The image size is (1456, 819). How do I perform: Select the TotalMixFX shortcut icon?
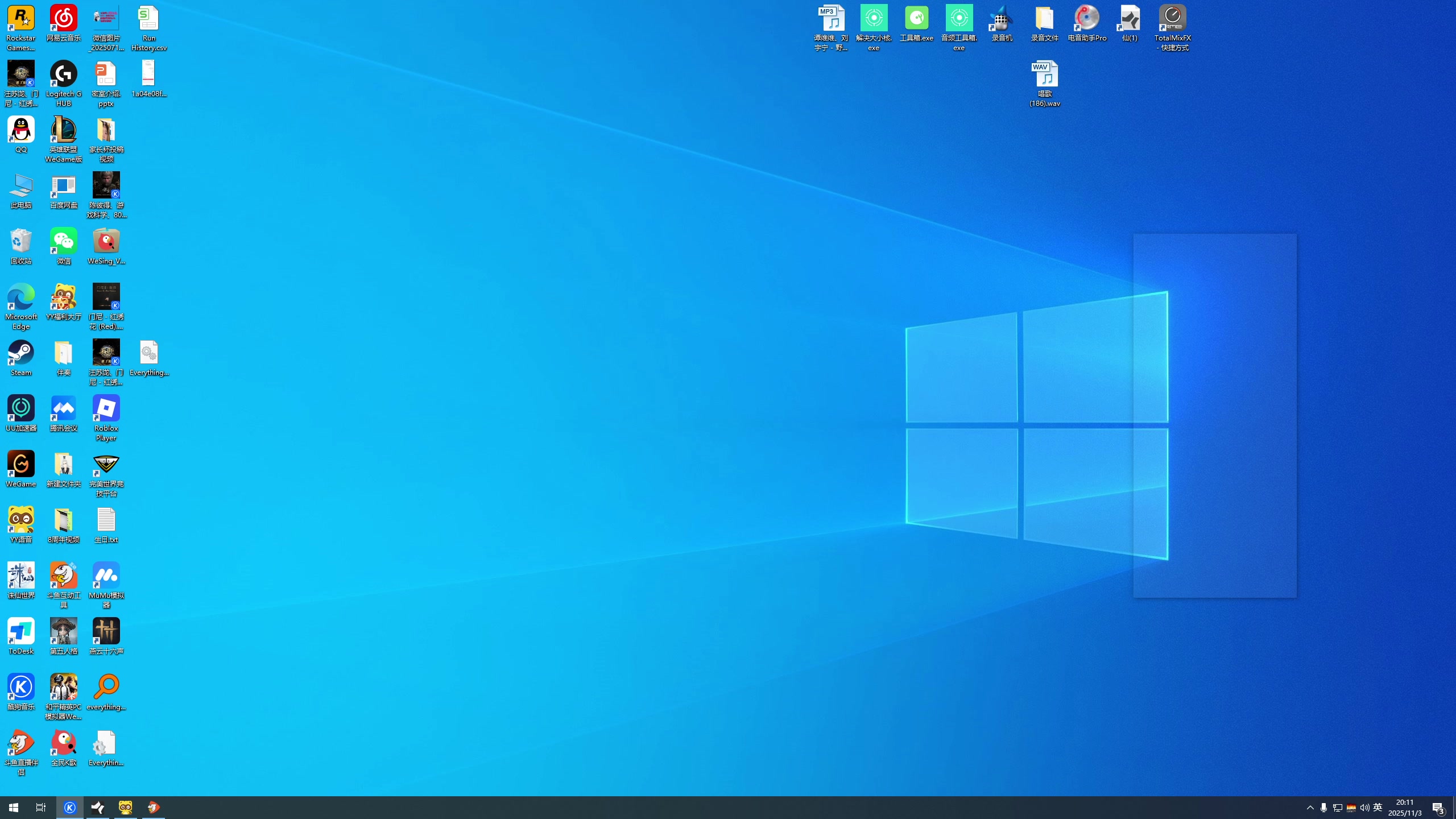pyautogui.click(x=1172, y=19)
